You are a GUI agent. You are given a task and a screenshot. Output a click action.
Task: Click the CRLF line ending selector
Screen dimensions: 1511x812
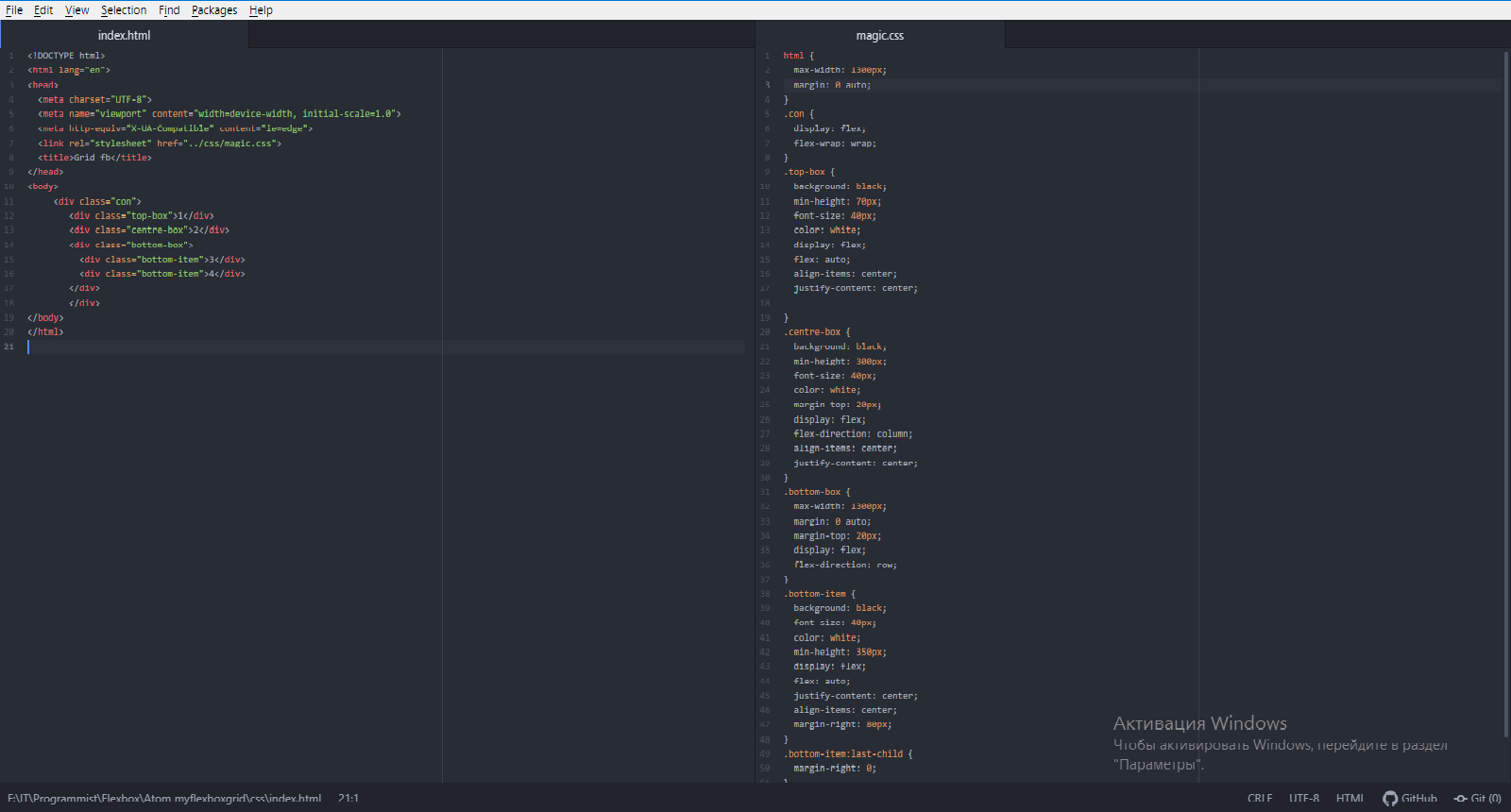(x=1260, y=799)
